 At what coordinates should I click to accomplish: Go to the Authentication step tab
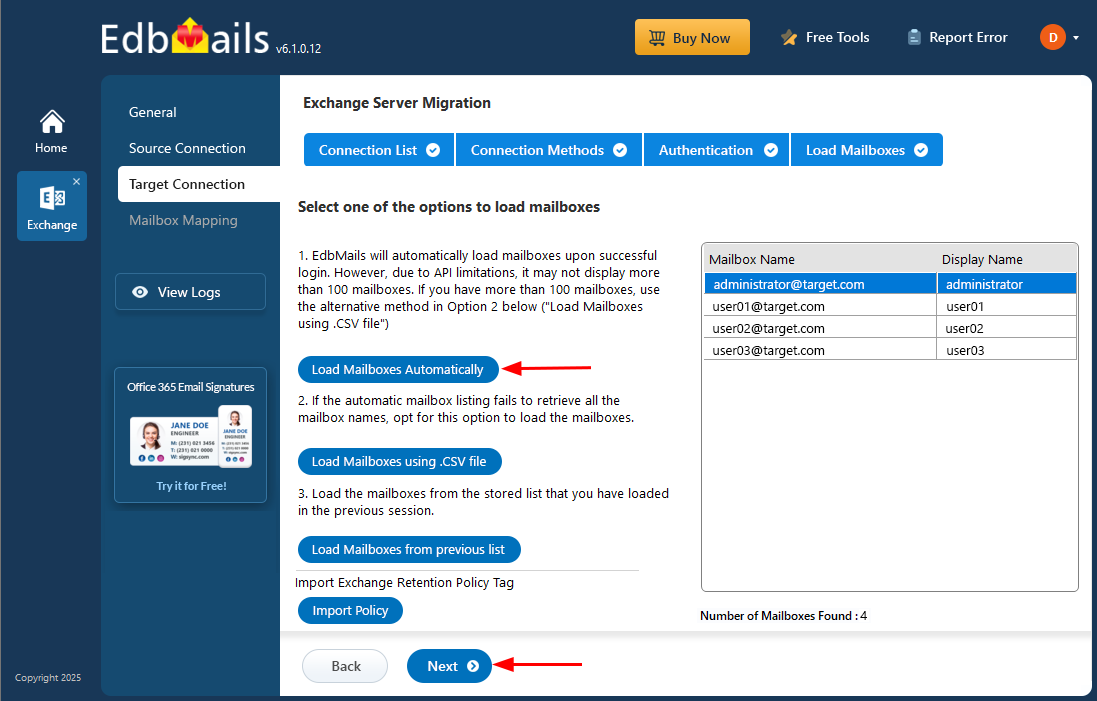click(x=716, y=150)
